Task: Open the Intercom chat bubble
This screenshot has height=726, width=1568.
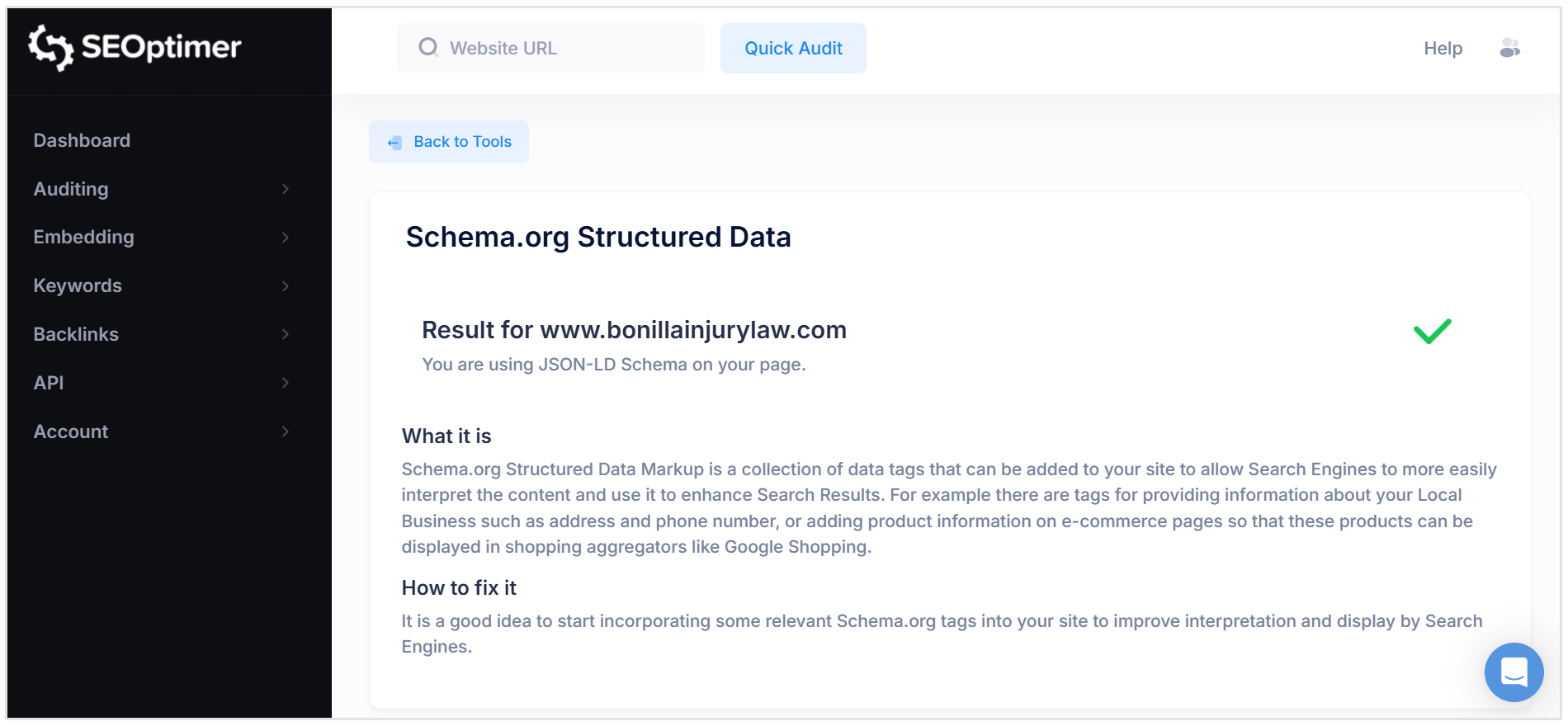Action: click(x=1514, y=672)
